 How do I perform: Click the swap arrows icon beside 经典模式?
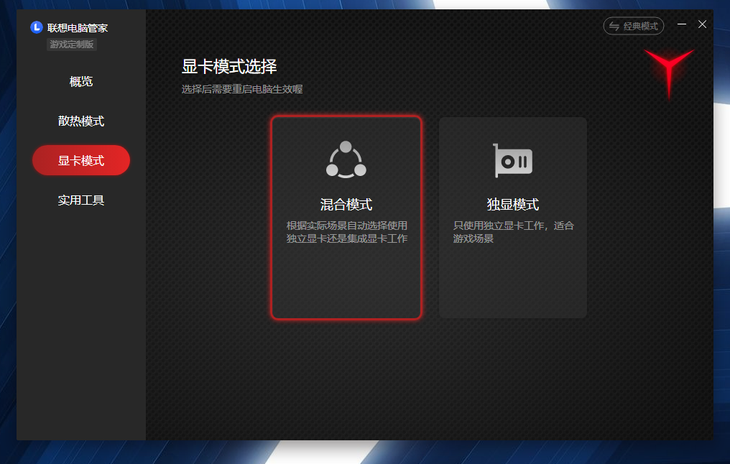coord(614,26)
